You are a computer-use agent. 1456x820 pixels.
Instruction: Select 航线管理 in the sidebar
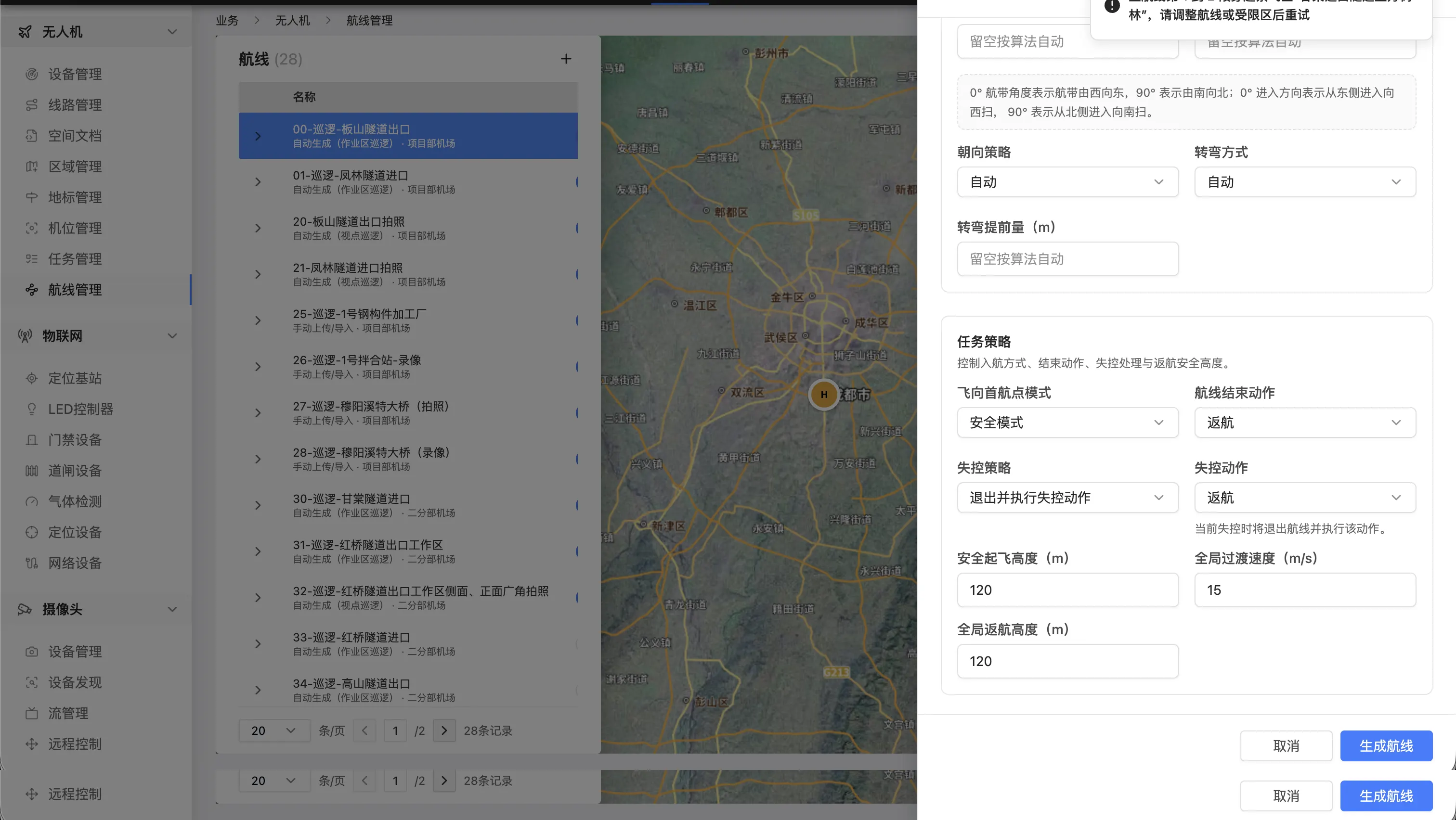[x=75, y=290]
